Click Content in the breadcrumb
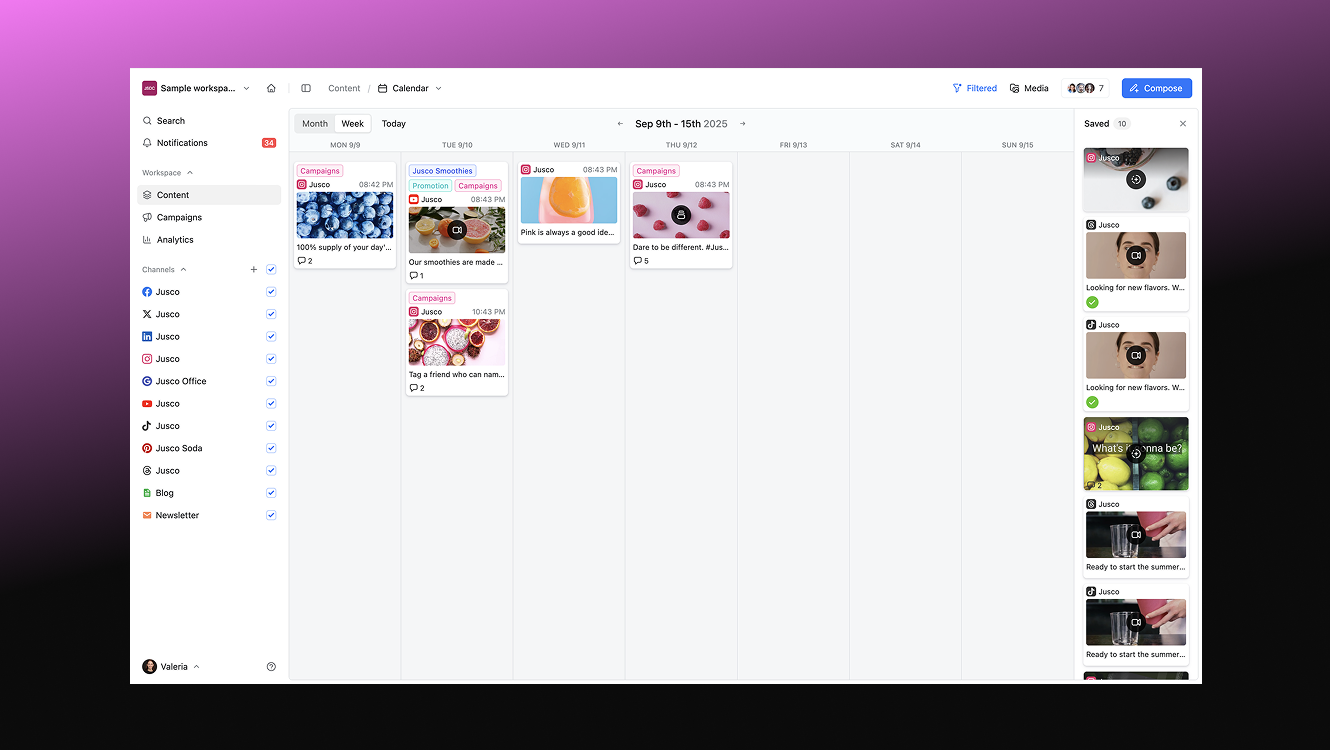Image resolution: width=1330 pixels, height=750 pixels. [344, 88]
